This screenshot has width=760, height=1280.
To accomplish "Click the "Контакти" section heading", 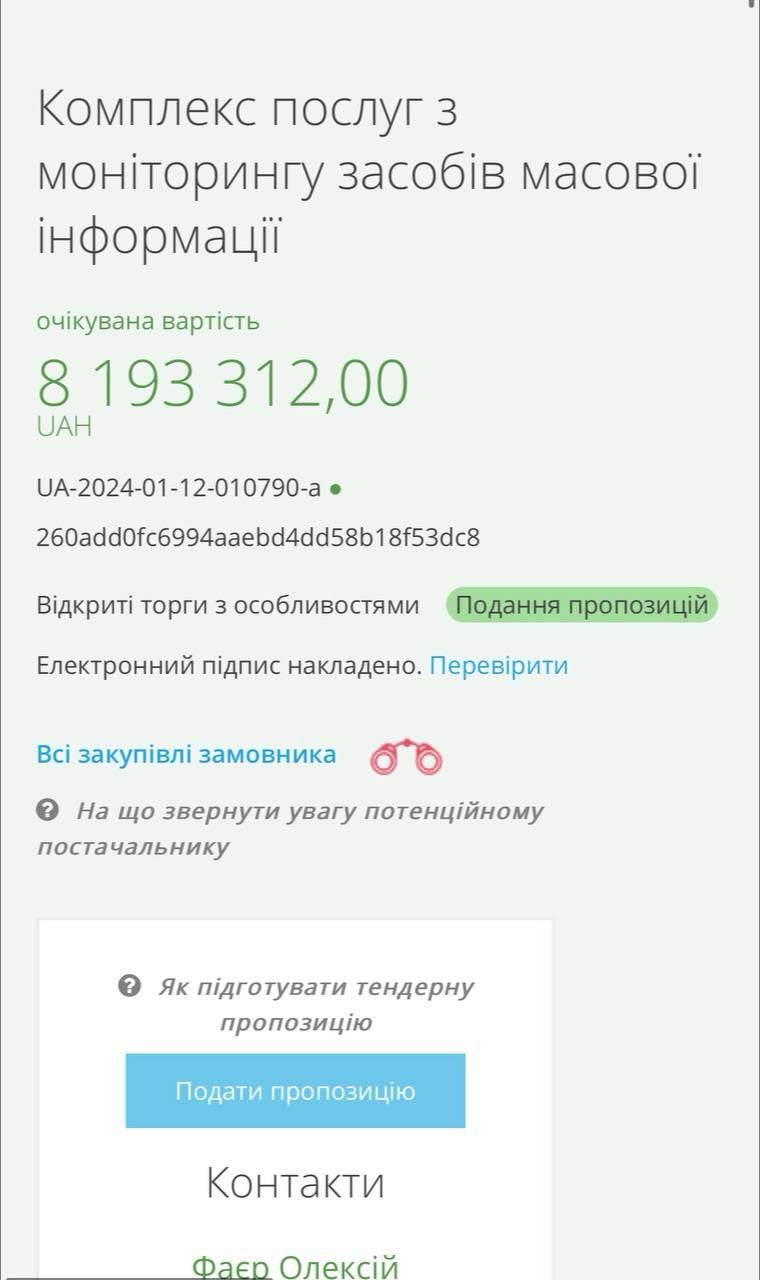I will [295, 1182].
